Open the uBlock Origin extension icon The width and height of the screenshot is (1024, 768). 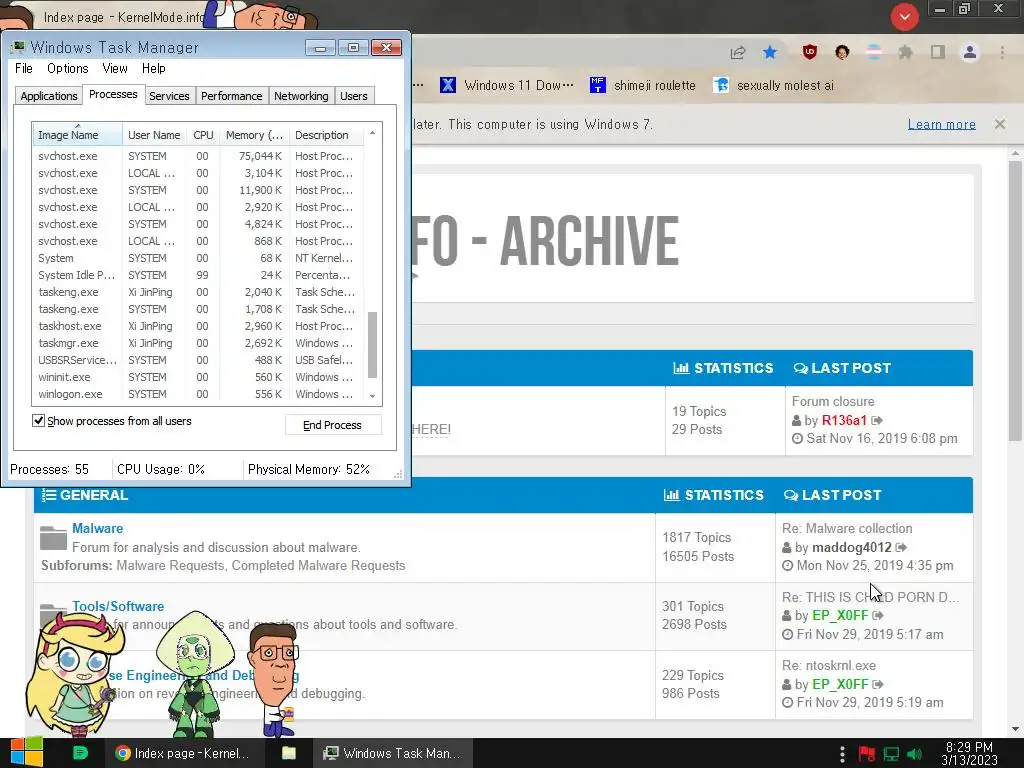pos(810,52)
